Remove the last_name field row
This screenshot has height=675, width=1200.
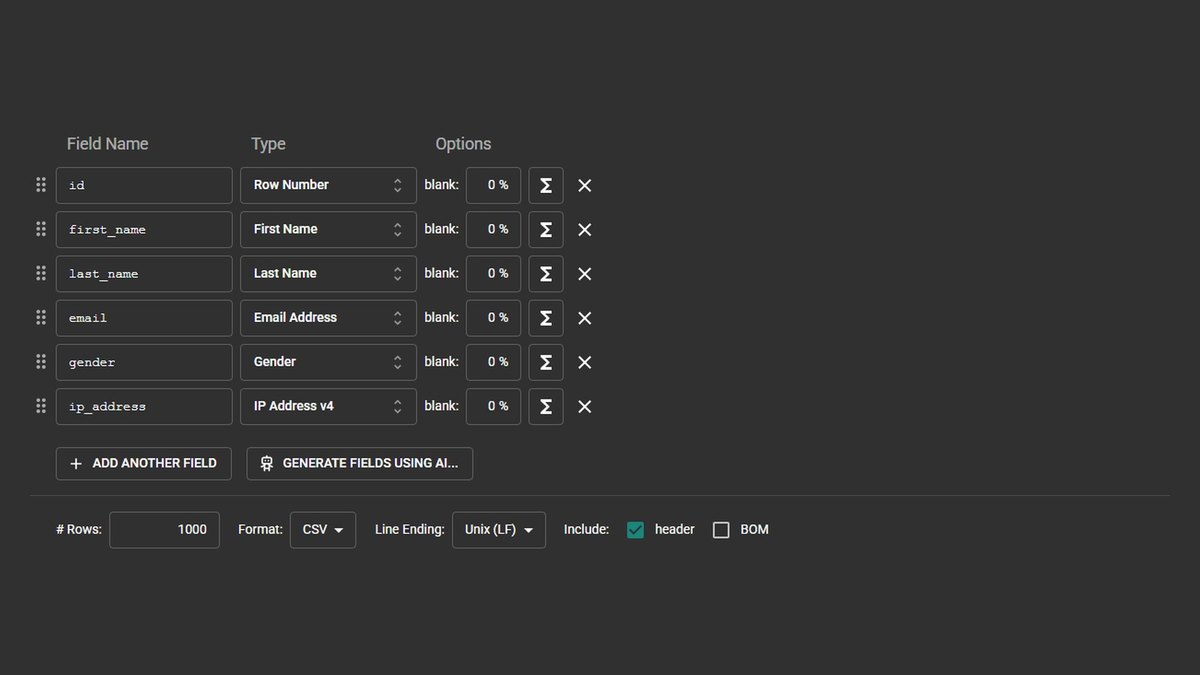click(x=585, y=273)
